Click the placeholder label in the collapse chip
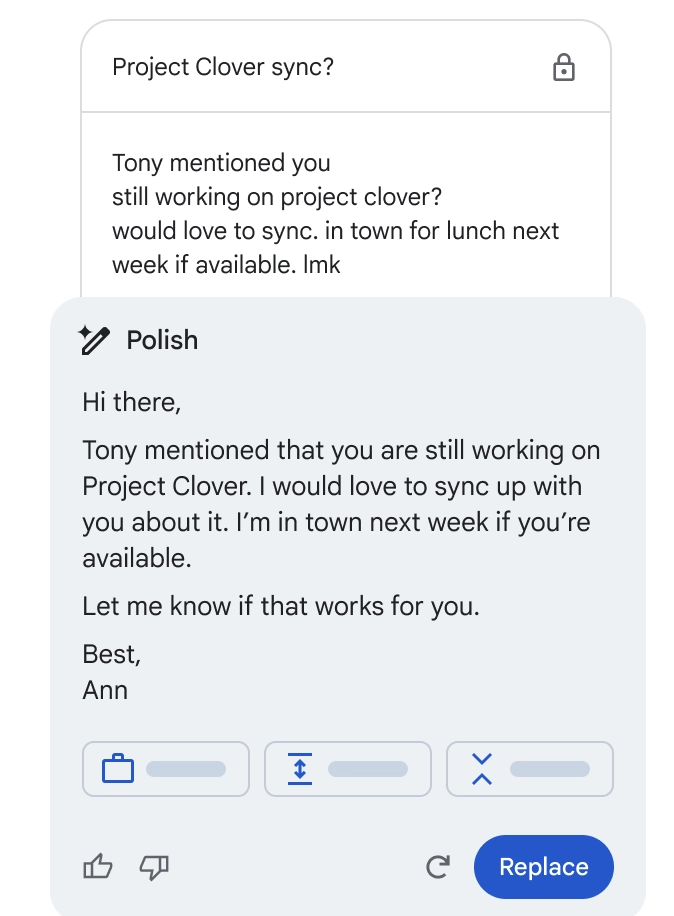Screen dimensions: 674x916 click(550, 769)
